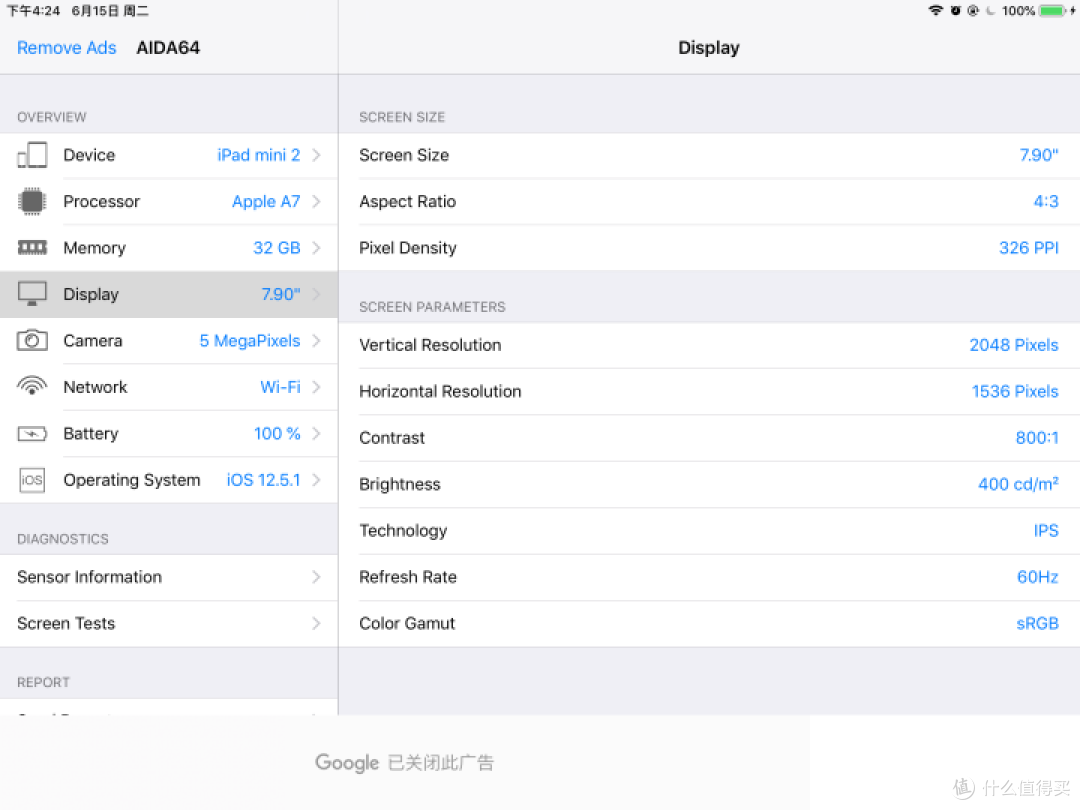
Task: Select the Screen Size row
Action: point(709,155)
